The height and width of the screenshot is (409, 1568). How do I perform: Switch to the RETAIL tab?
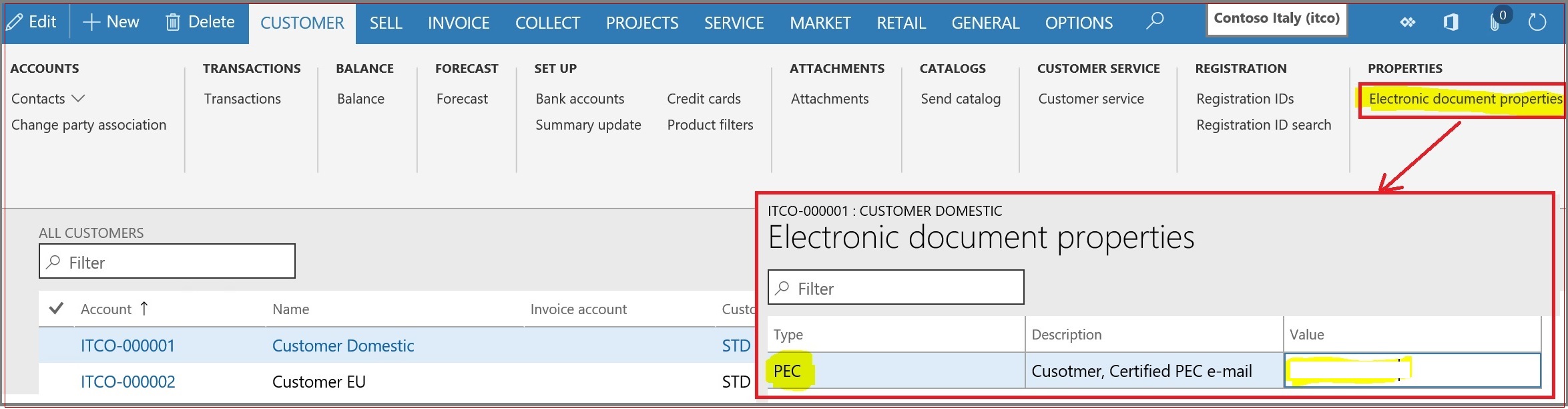pyautogui.click(x=901, y=23)
